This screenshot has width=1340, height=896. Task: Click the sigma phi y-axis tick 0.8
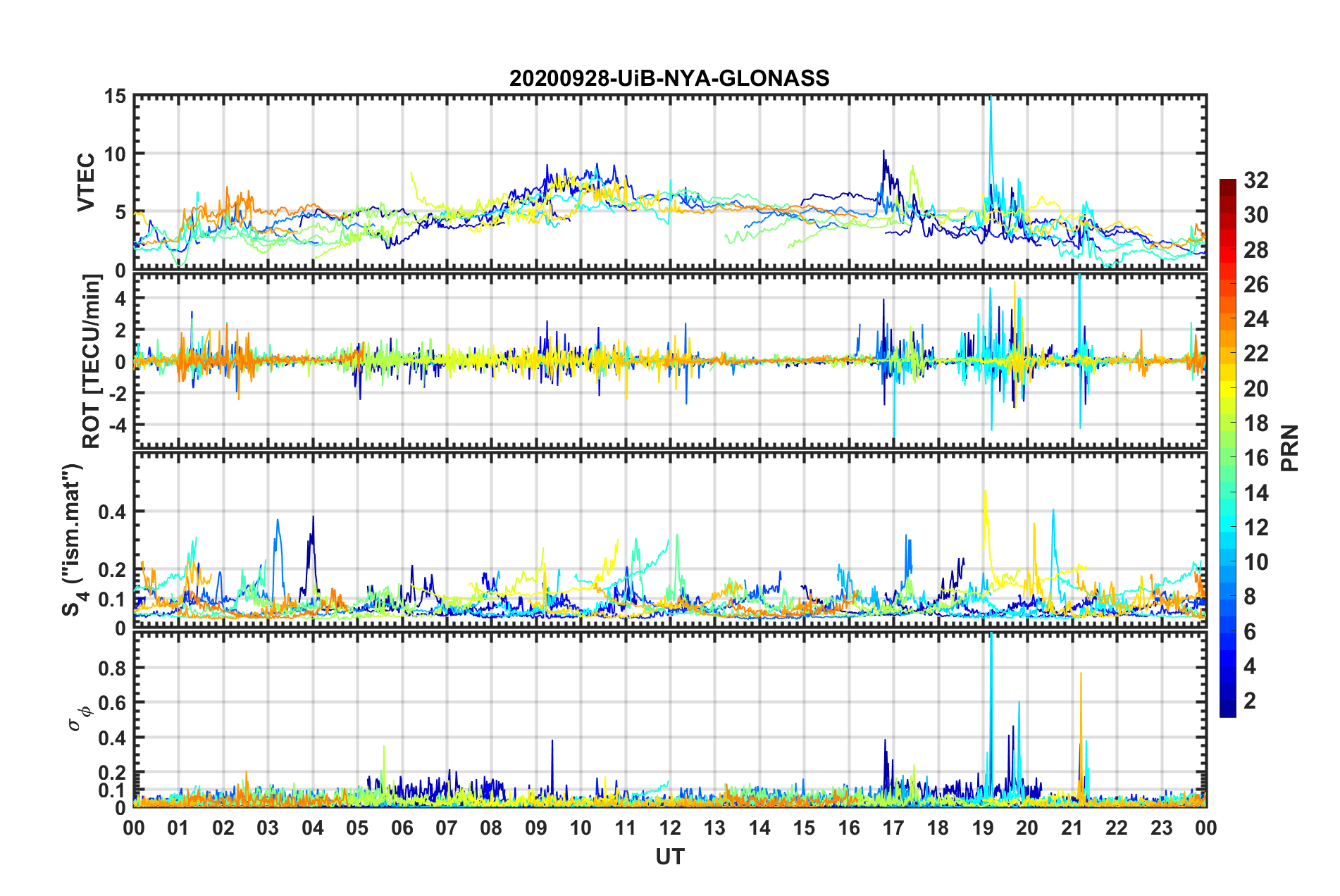click(x=112, y=668)
